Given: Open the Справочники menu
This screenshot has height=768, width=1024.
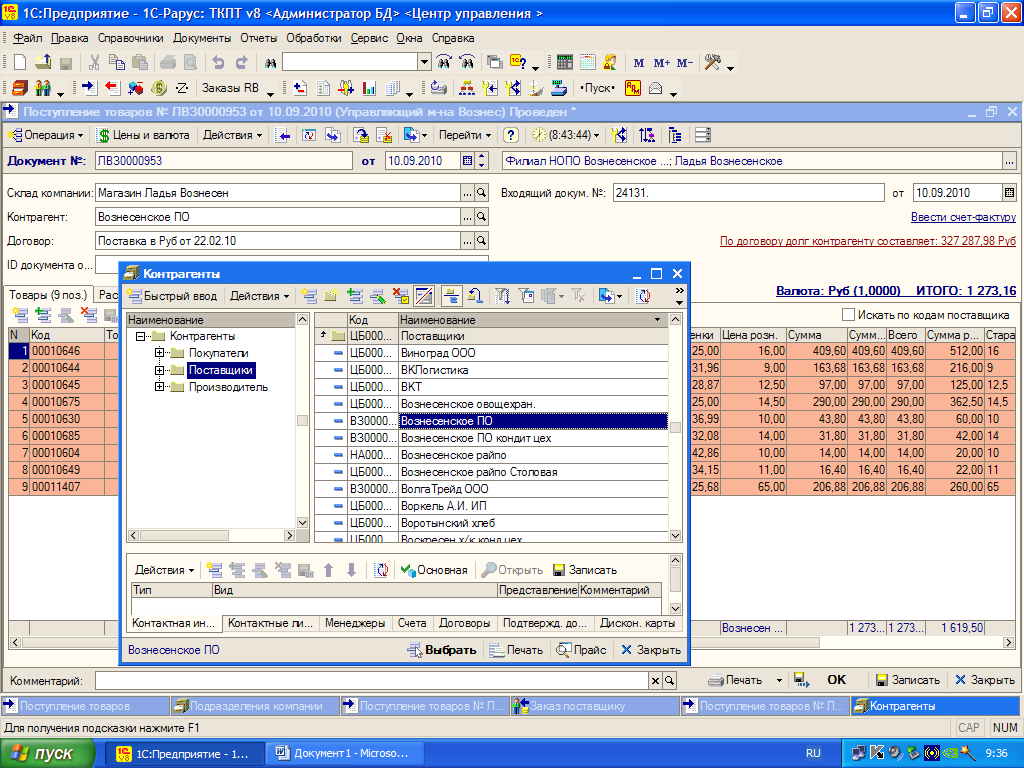Looking at the screenshot, I should pyautogui.click(x=131, y=38).
